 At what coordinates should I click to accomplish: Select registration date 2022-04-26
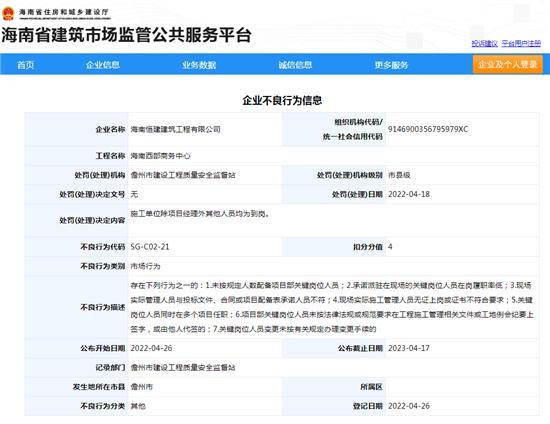pyautogui.click(x=409, y=406)
